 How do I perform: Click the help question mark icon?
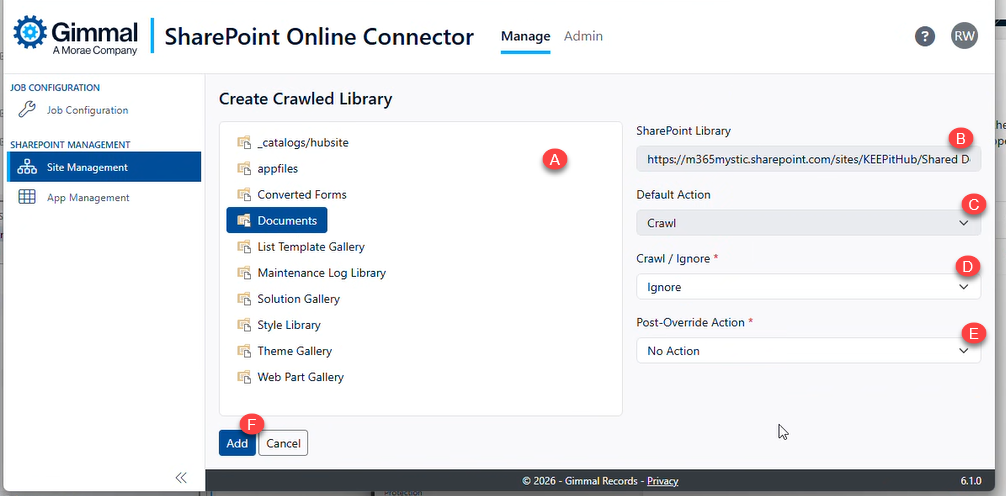pos(925,36)
